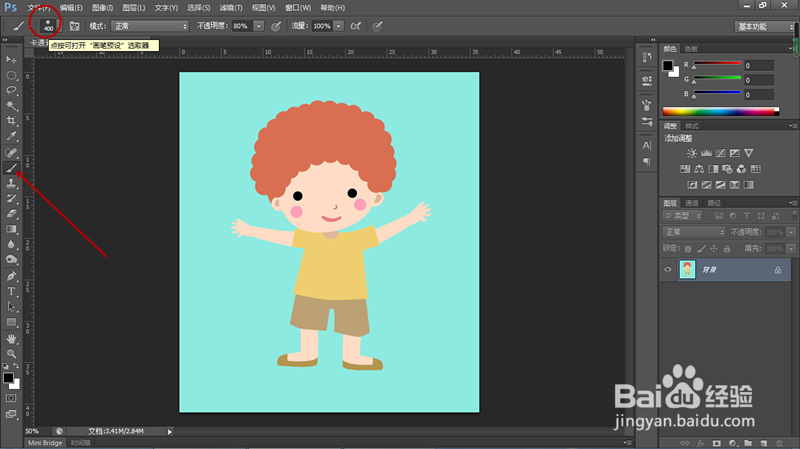Click the 背景 layer thumbnail
Image resolution: width=800 pixels, height=449 pixels.
(x=687, y=269)
